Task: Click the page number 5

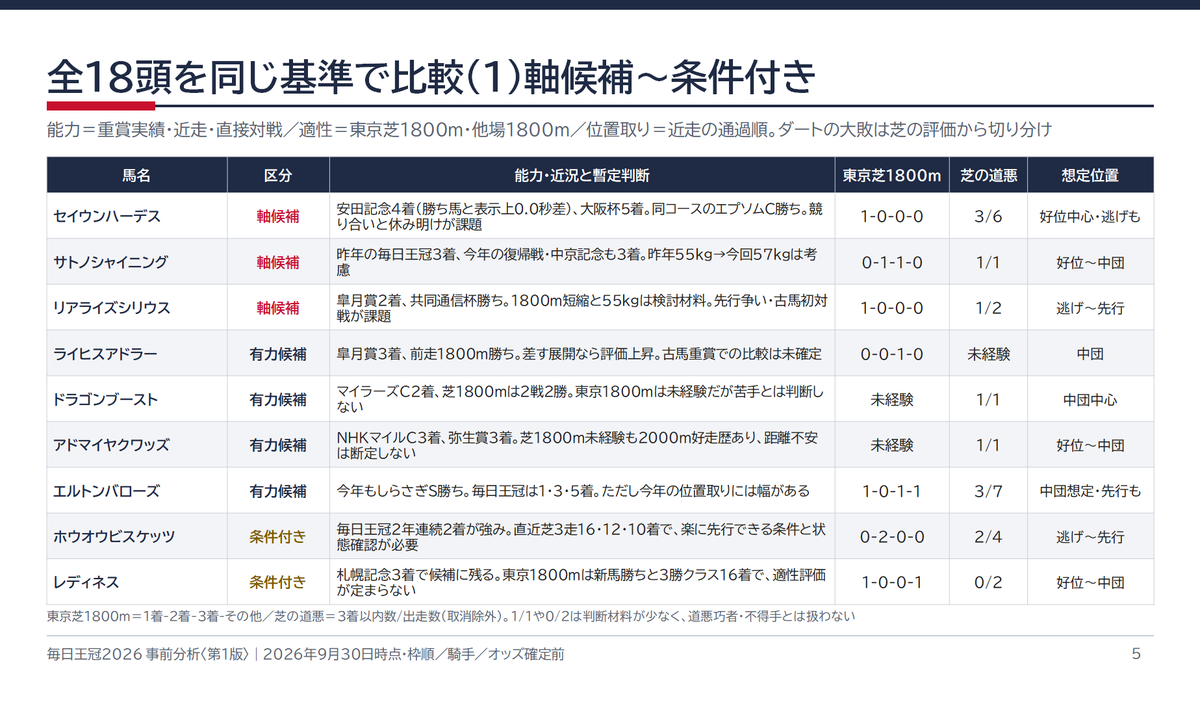Action: pos(1136,654)
